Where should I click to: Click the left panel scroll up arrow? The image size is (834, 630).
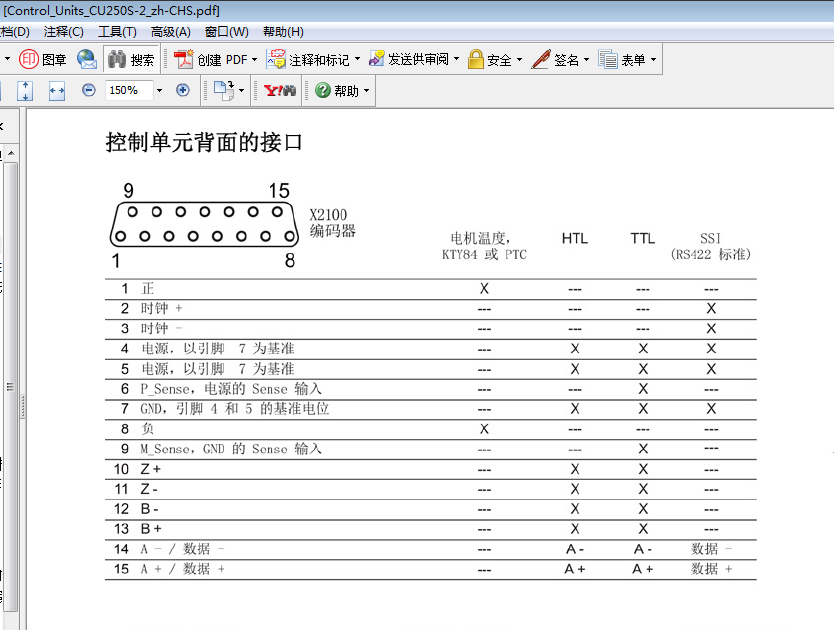(11, 153)
